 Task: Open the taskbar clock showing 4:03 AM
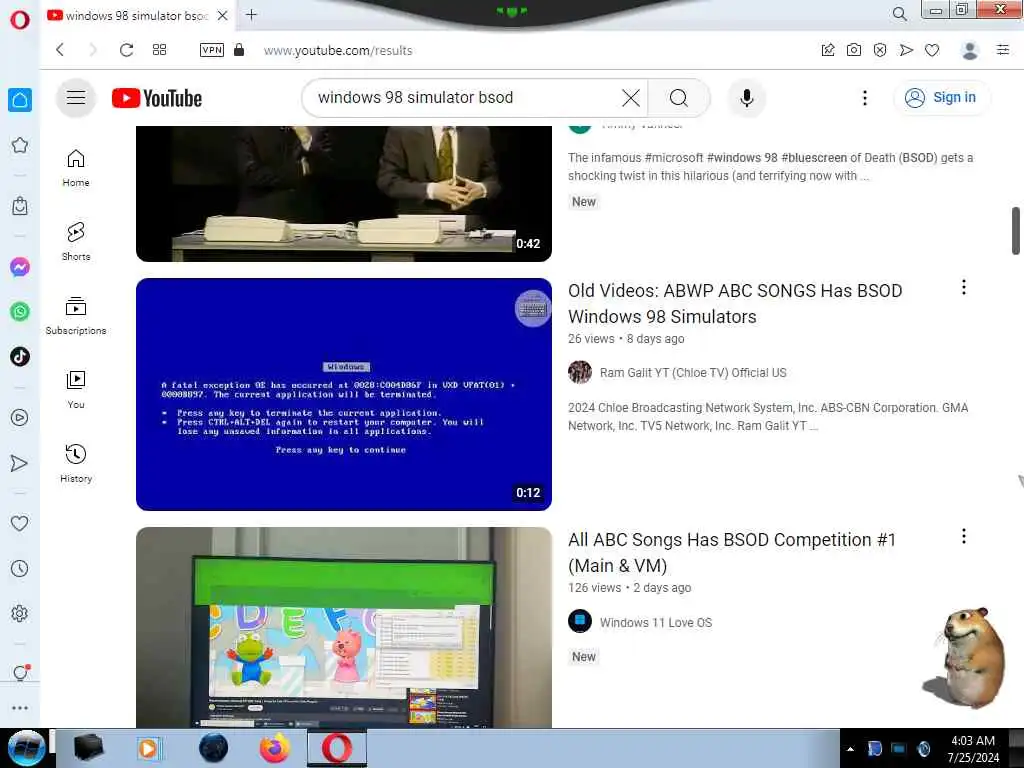[x=973, y=749]
